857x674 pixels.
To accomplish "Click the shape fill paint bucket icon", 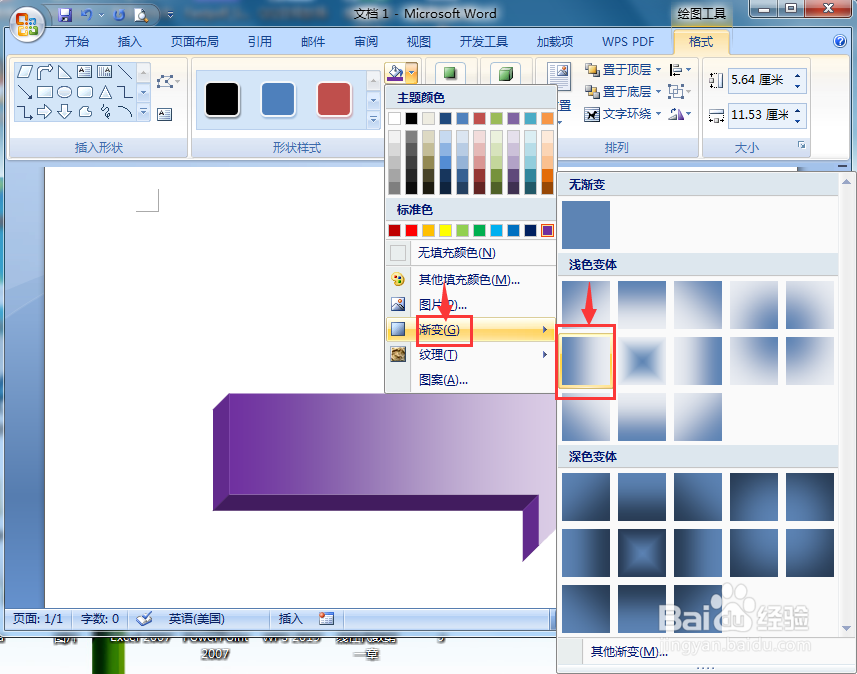I will [x=395, y=73].
